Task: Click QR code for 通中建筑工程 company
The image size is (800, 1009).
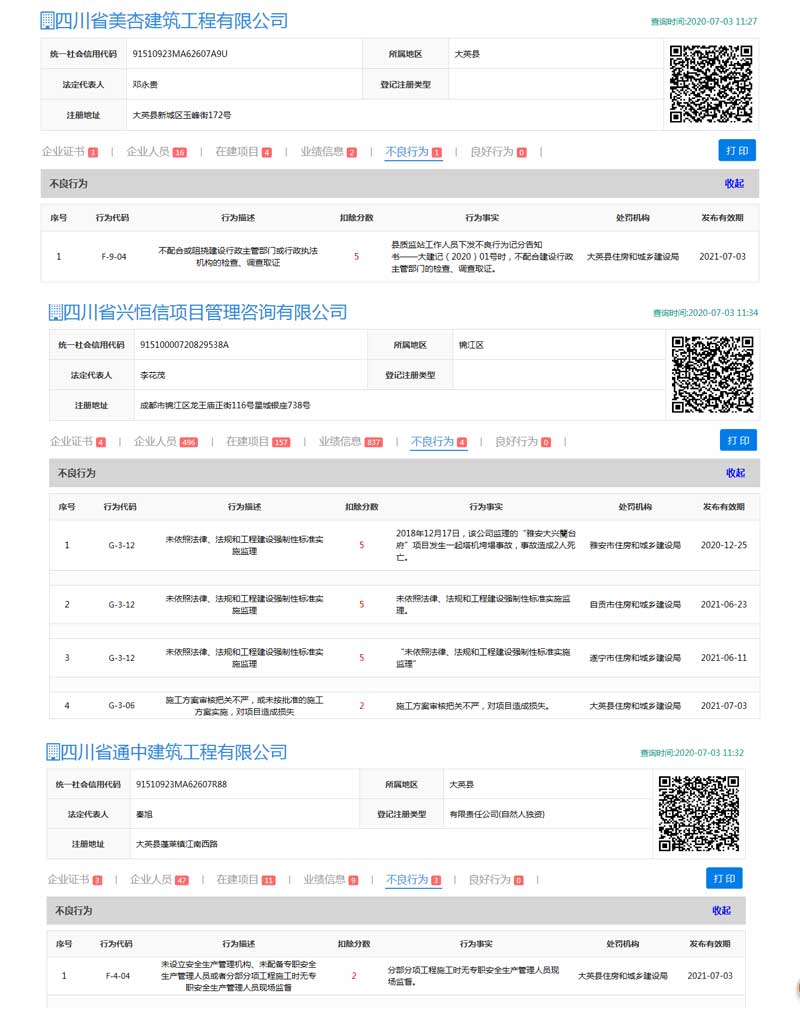Action: click(698, 813)
